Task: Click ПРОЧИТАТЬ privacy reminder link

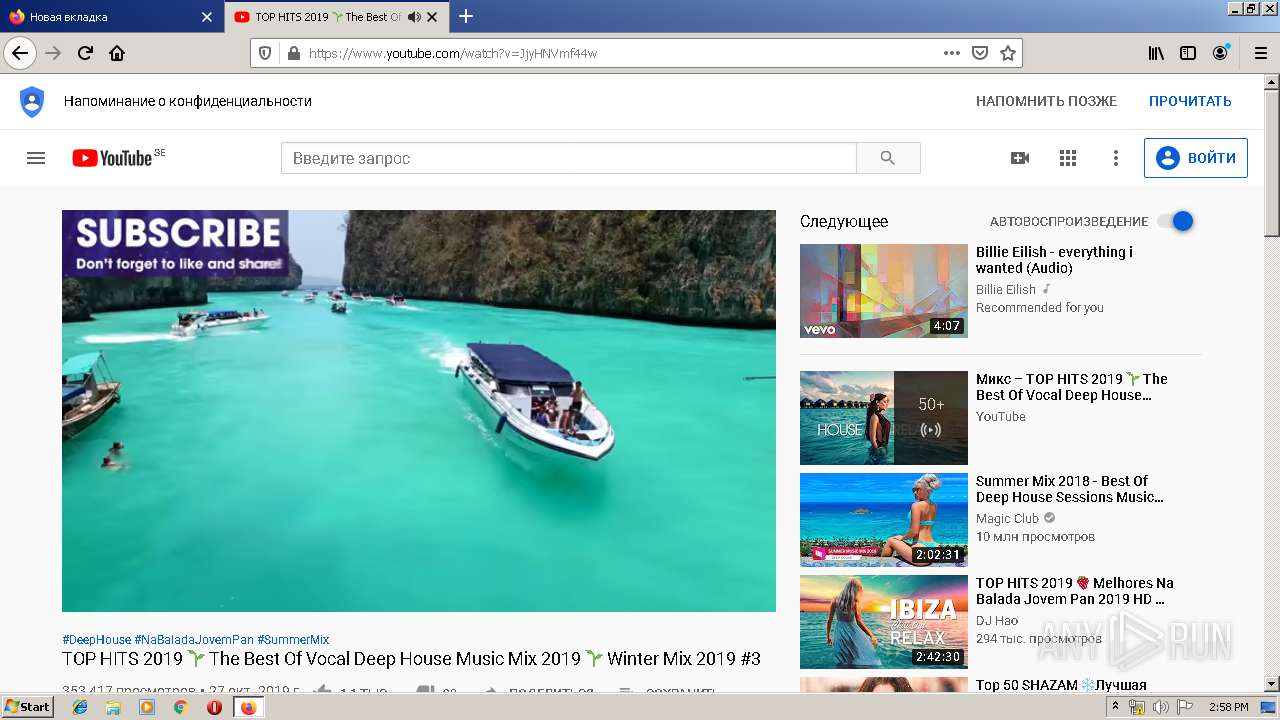Action: click(1190, 101)
